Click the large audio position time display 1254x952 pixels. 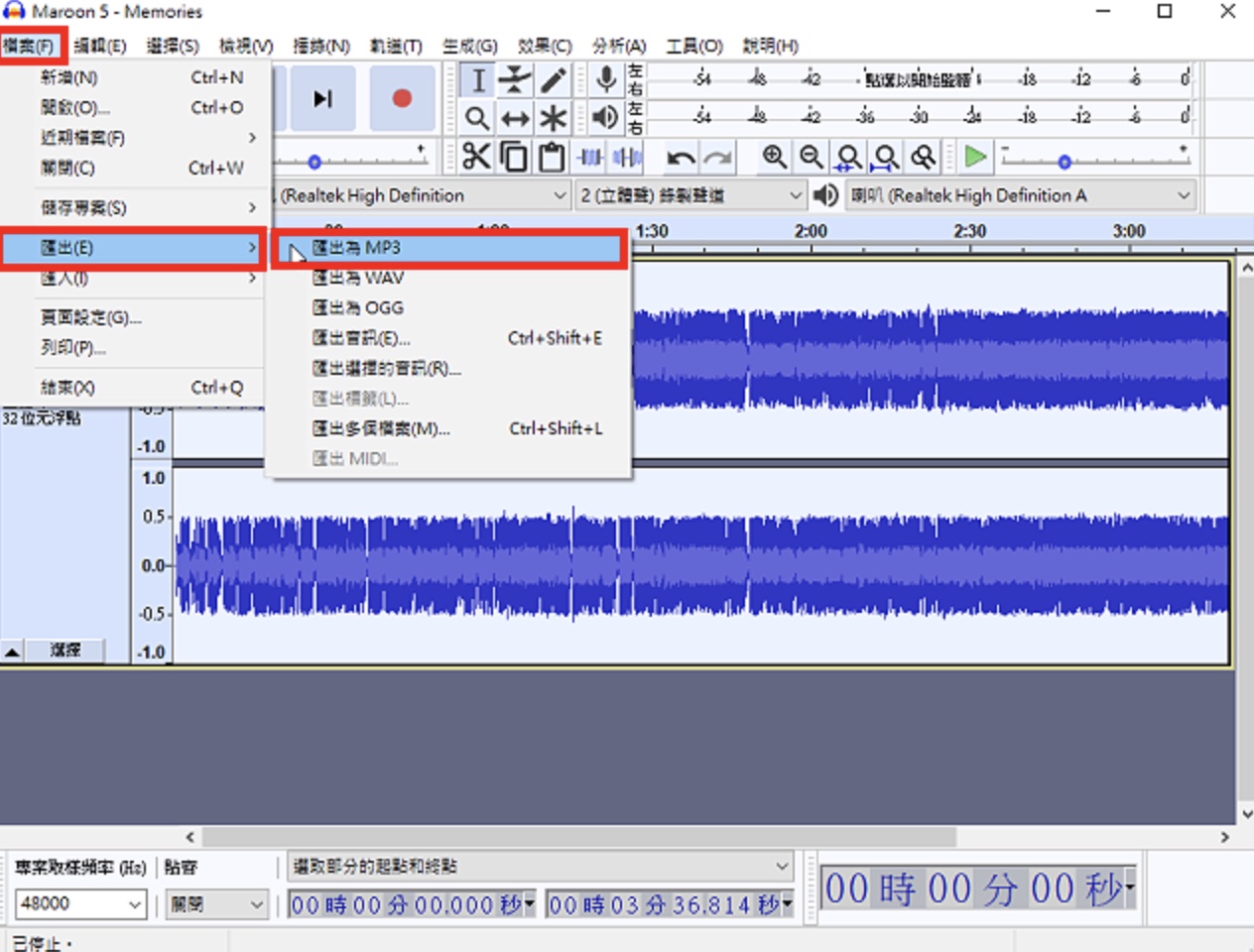(978, 889)
